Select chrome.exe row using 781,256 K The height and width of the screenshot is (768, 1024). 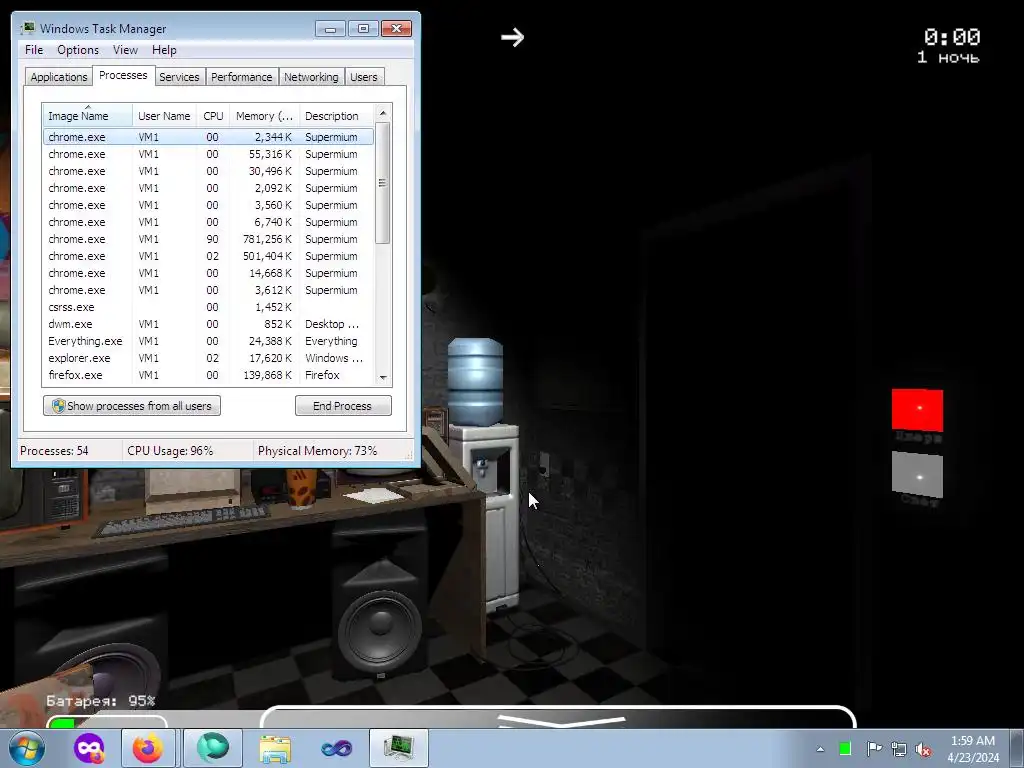208,239
